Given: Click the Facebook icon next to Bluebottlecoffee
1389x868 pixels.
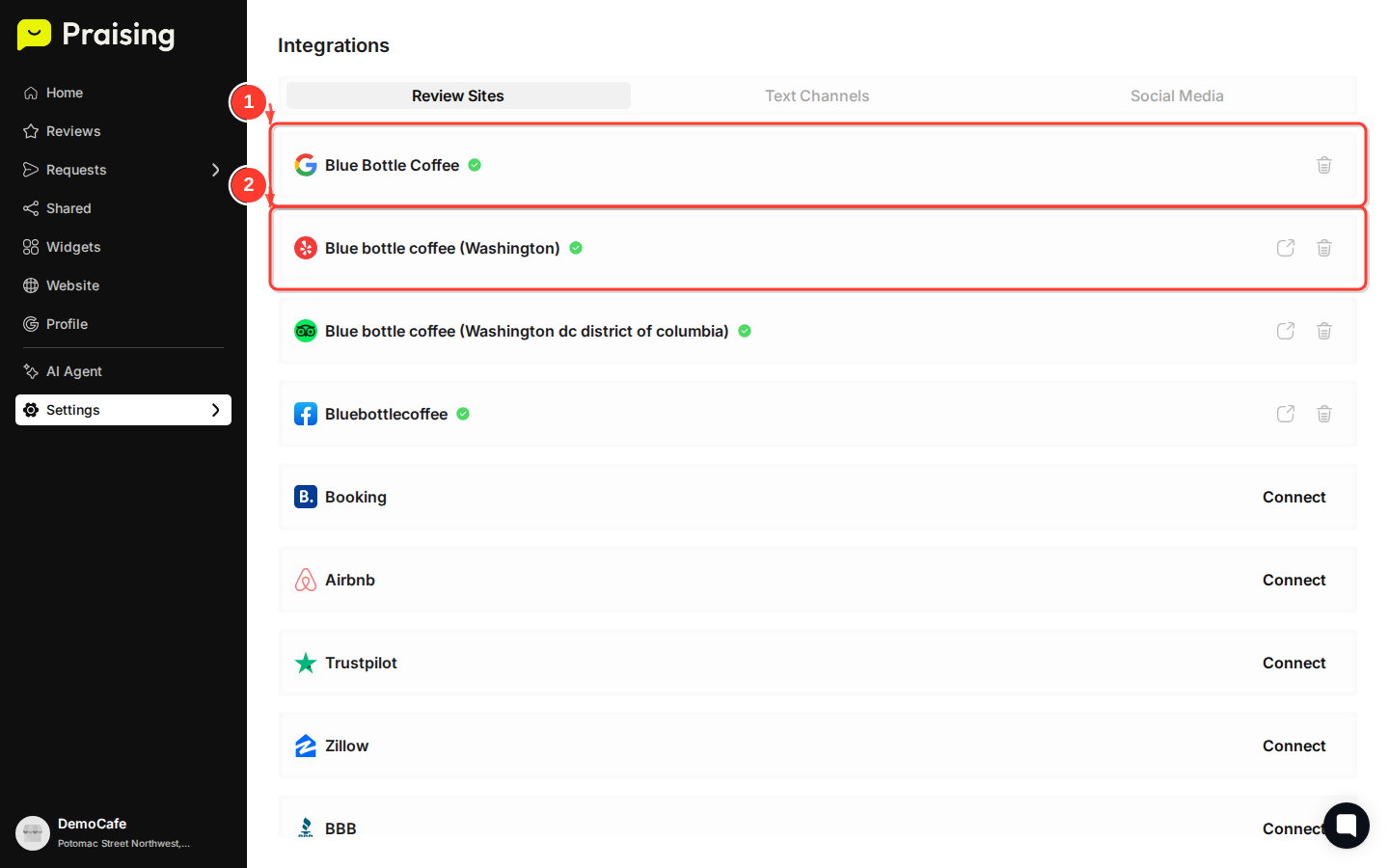Looking at the screenshot, I should [x=306, y=414].
